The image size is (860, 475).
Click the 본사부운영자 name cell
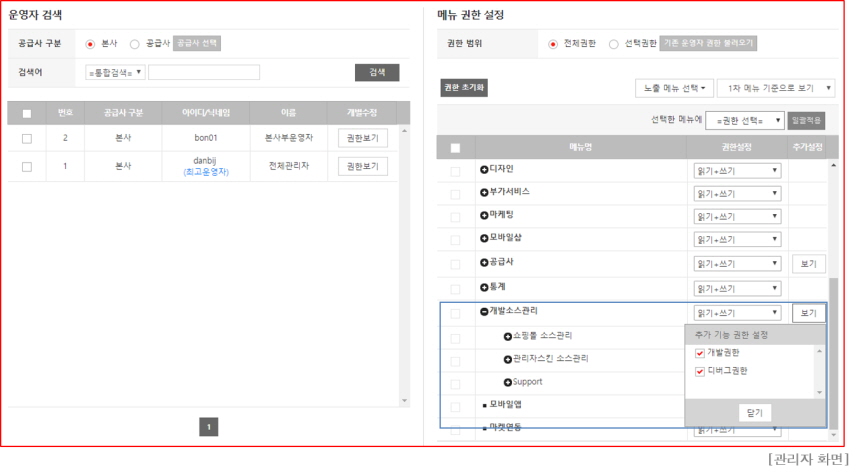click(x=288, y=138)
